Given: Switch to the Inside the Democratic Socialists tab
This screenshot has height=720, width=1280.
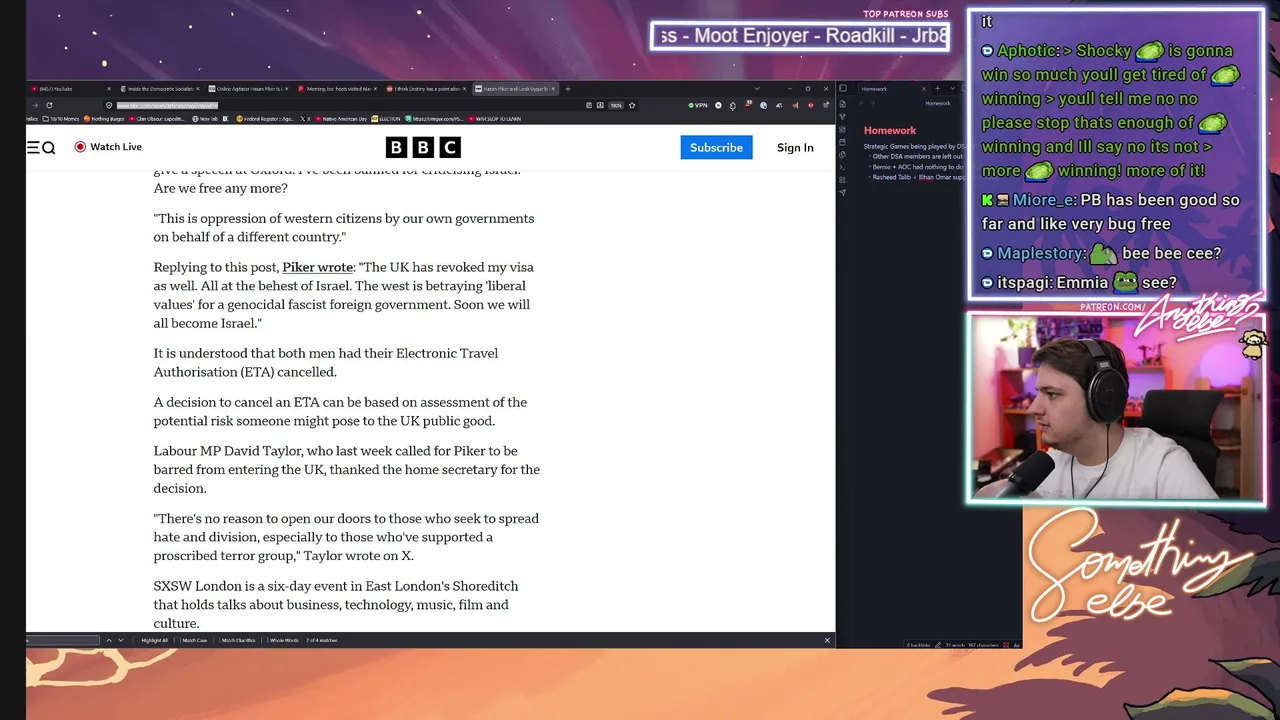Looking at the screenshot, I should coord(158,89).
